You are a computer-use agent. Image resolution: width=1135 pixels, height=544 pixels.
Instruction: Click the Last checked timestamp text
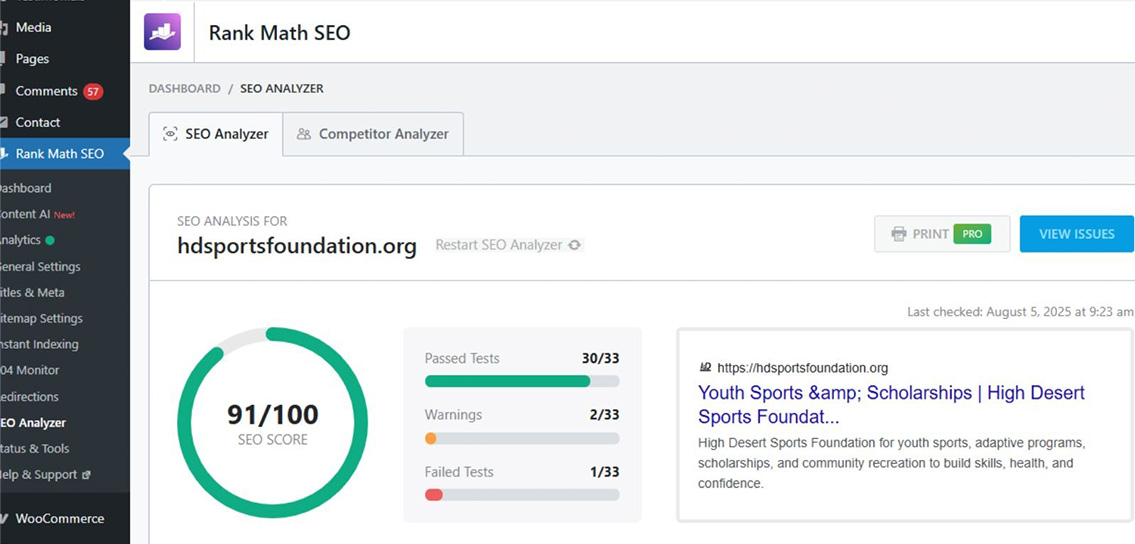point(1021,312)
